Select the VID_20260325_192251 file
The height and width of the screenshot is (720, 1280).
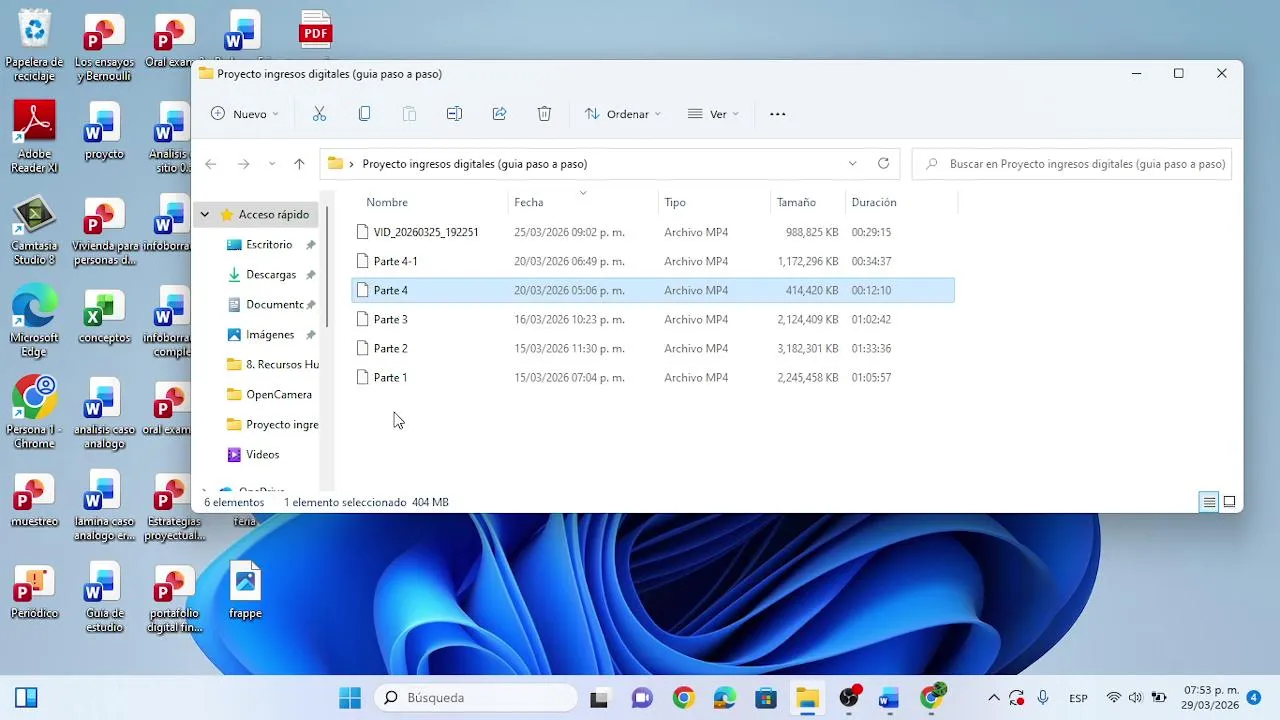click(x=653, y=232)
